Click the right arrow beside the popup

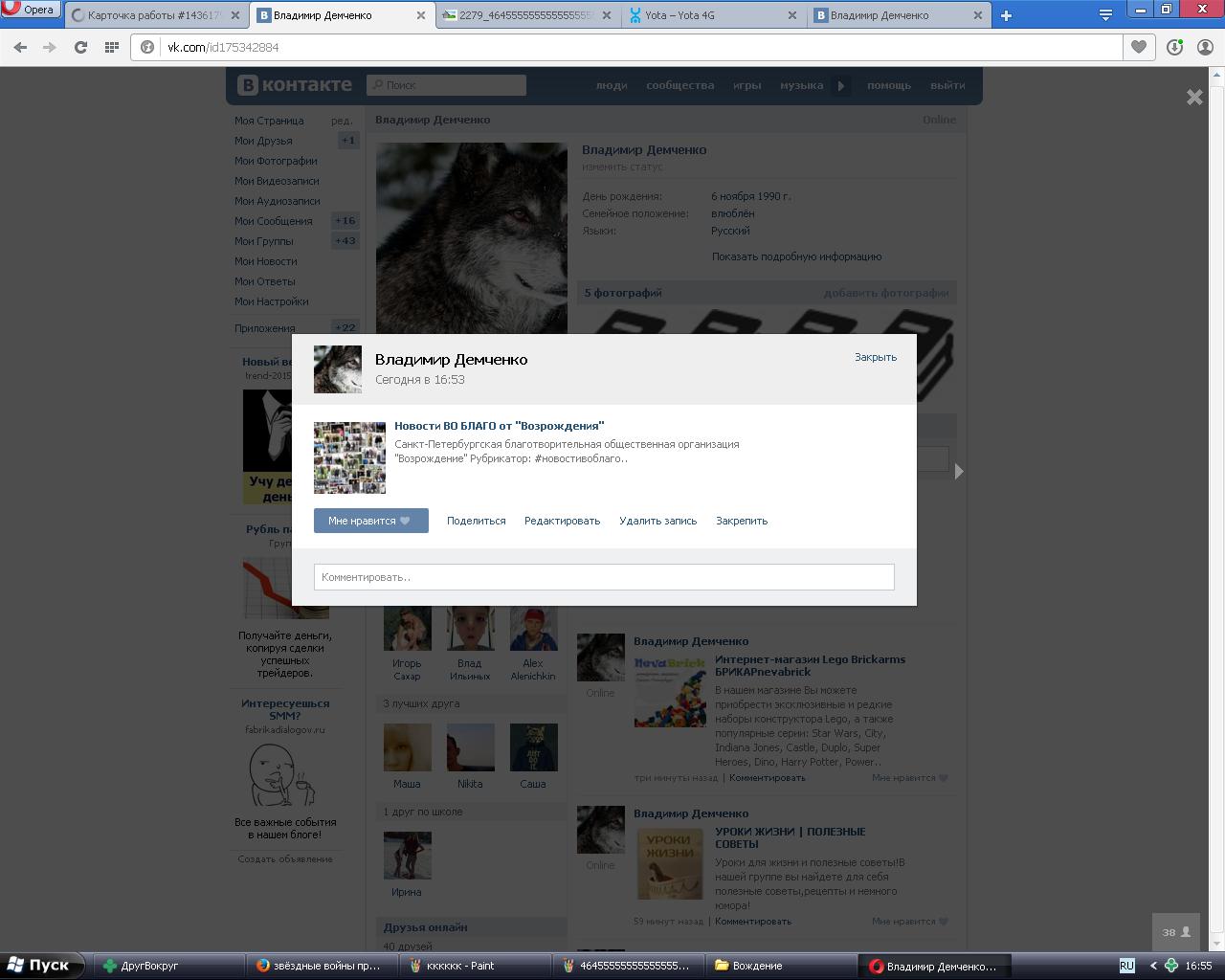(959, 471)
